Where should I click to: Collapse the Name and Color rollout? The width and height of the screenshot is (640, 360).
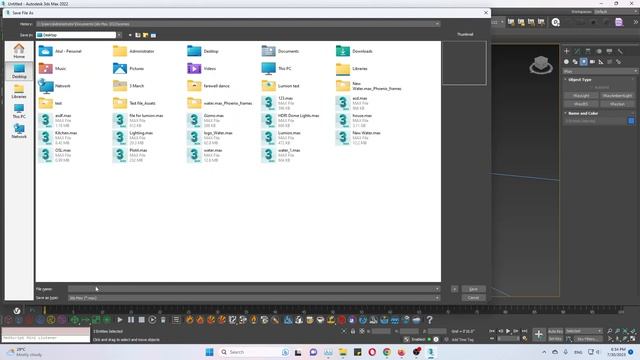point(582,113)
